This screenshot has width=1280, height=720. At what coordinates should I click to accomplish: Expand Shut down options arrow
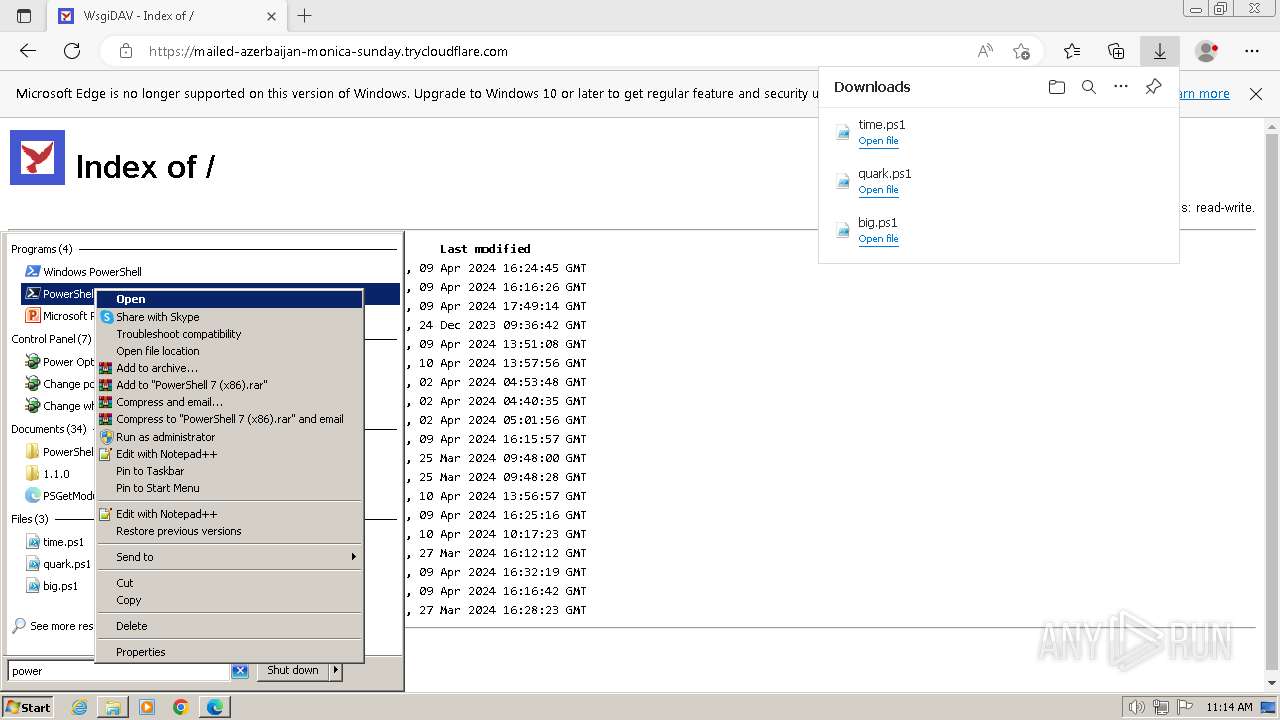coord(336,671)
